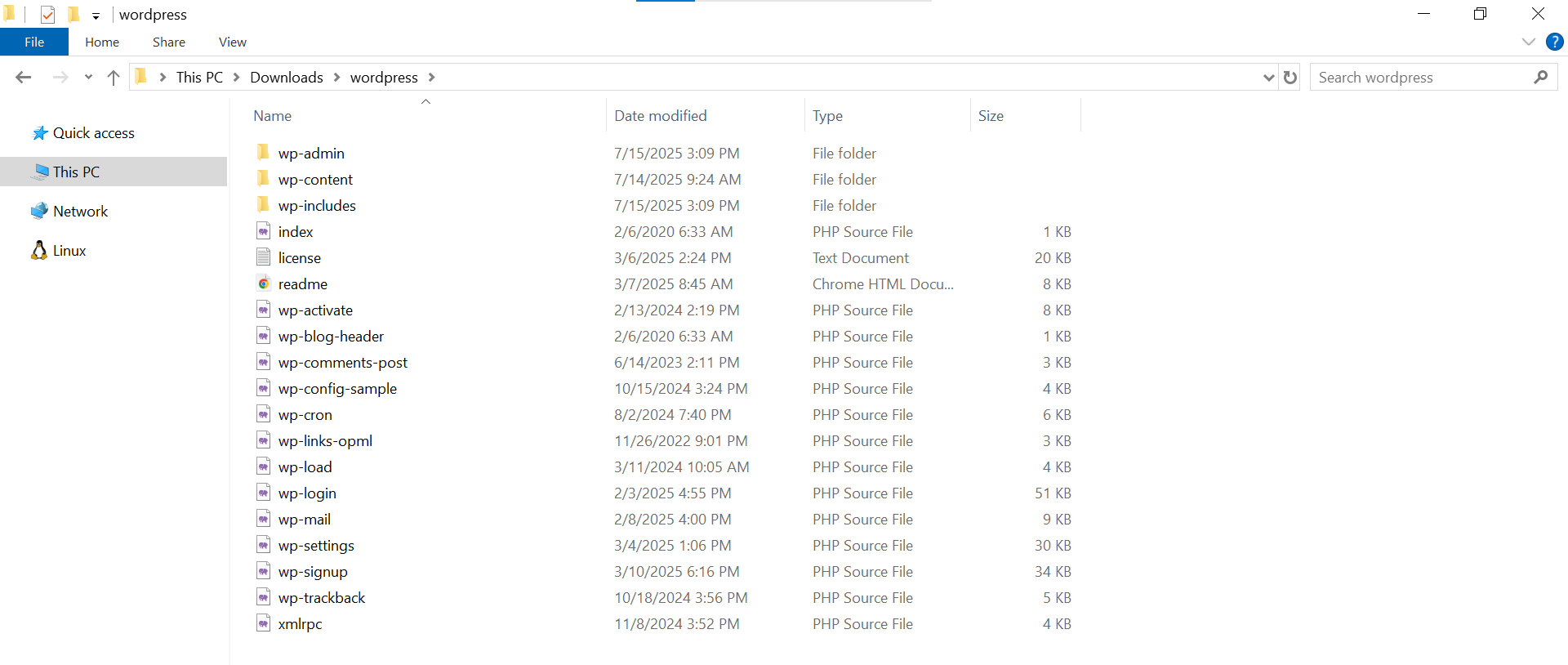Select the Linux penguin icon in sidebar
1568x665 pixels.
39,251
